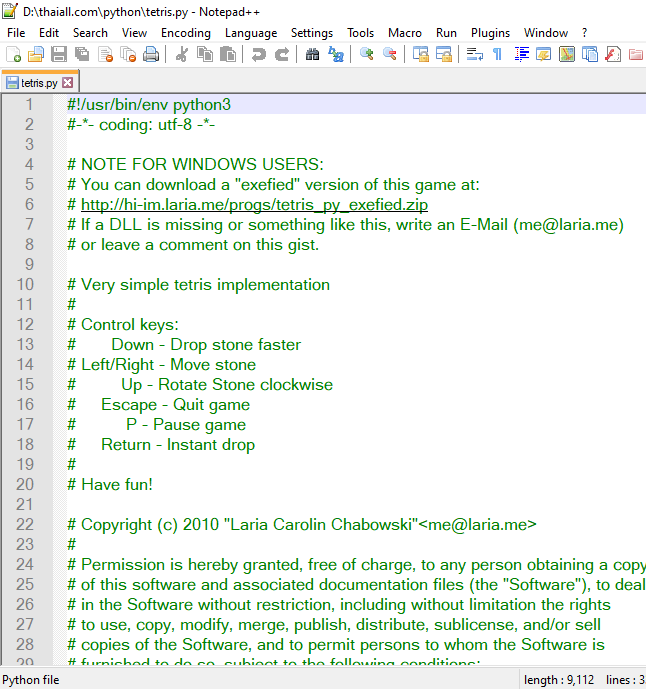
Task: Open the Encoding menu
Action: pyautogui.click(x=185, y=32)
